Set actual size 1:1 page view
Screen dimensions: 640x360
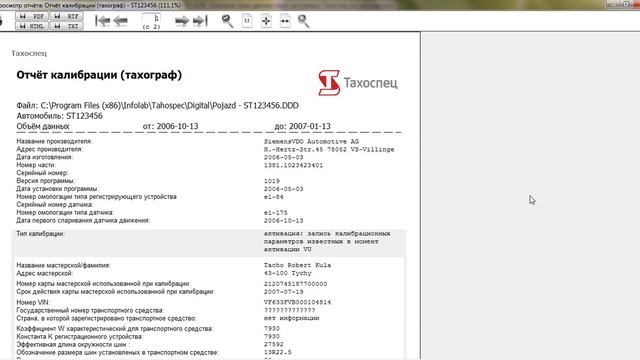(247, 21)
